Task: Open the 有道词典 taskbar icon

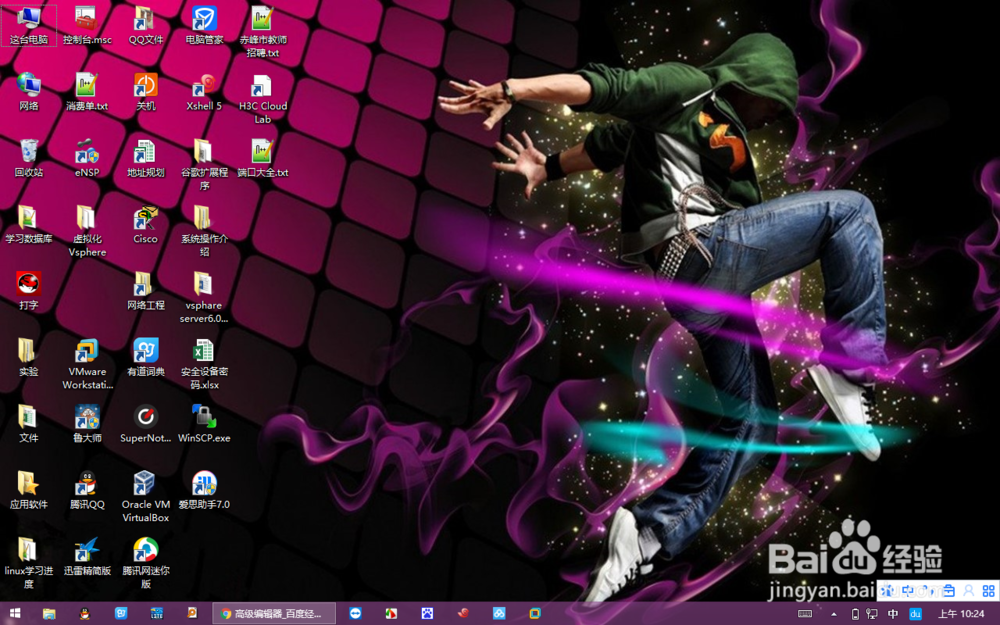Action: pyautogui.click(x=121, y=614)
